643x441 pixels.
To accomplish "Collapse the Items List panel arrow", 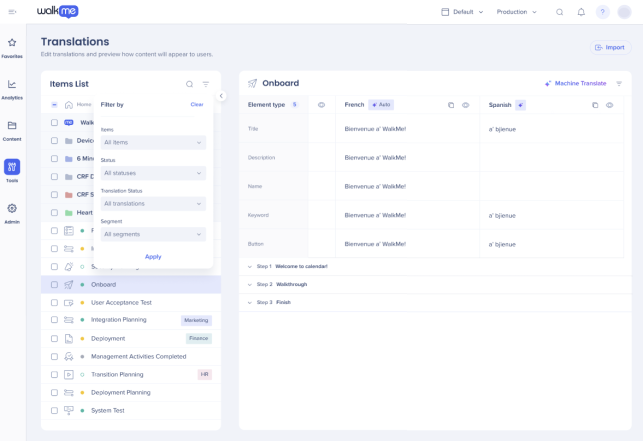I will coord(221,96).
